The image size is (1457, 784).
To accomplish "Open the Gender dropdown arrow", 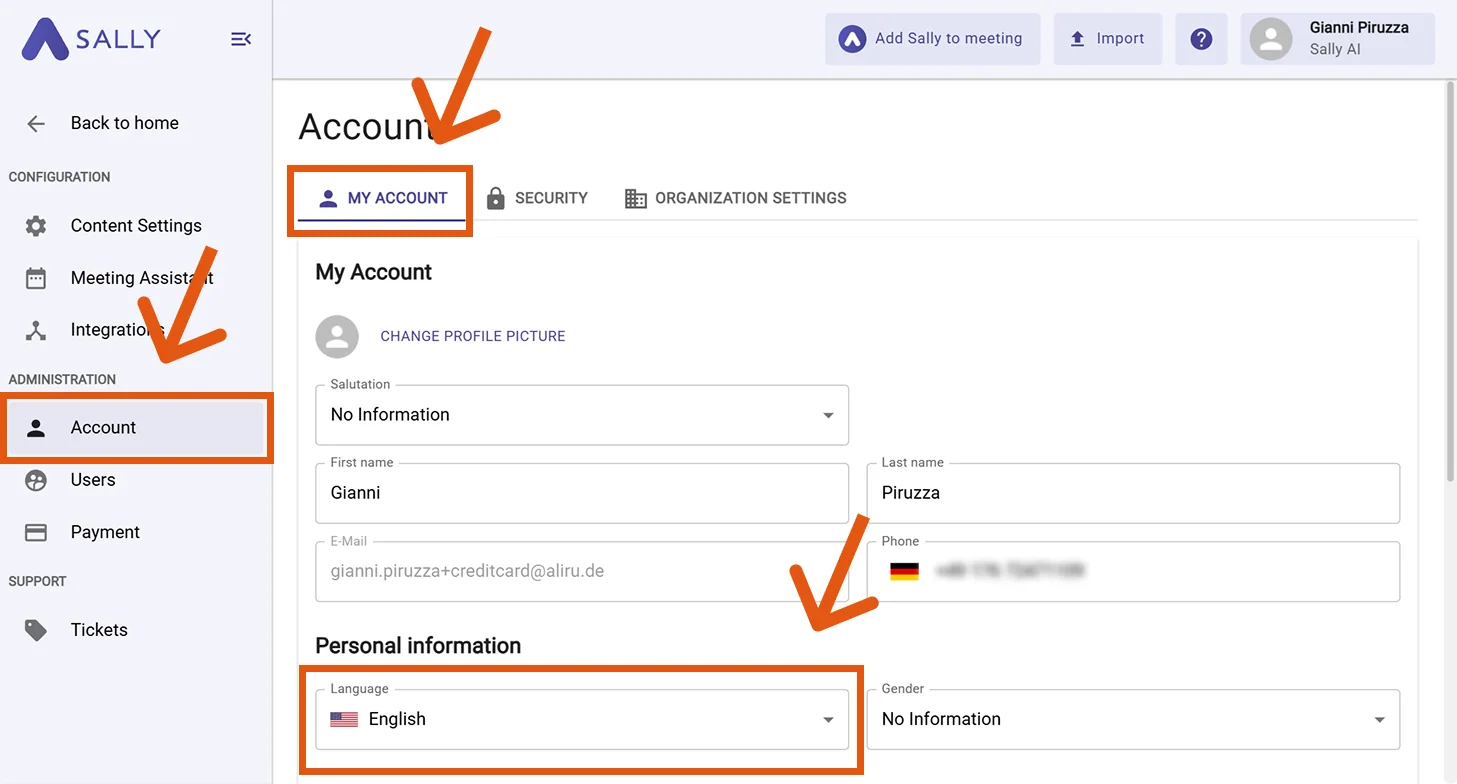I will coord(1380,720).
